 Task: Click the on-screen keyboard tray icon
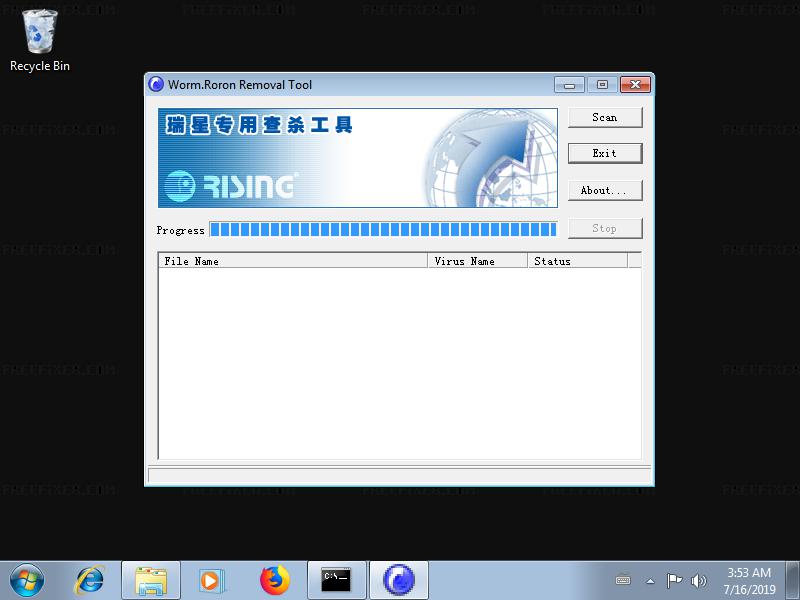click(623, 581)
